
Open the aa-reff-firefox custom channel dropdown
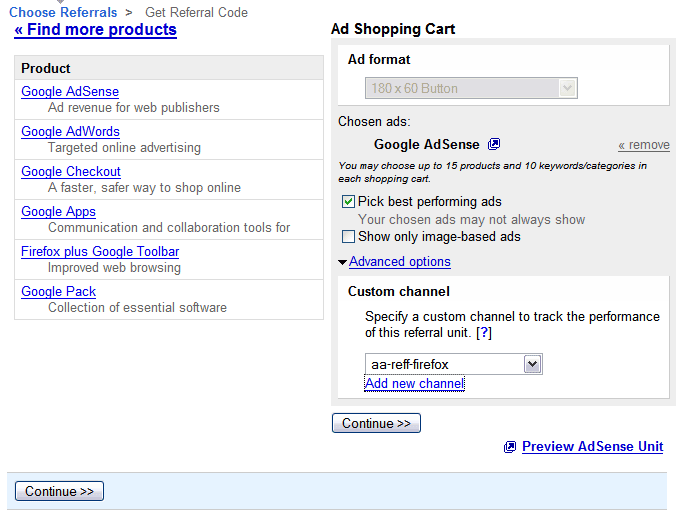tap(453, 364)
